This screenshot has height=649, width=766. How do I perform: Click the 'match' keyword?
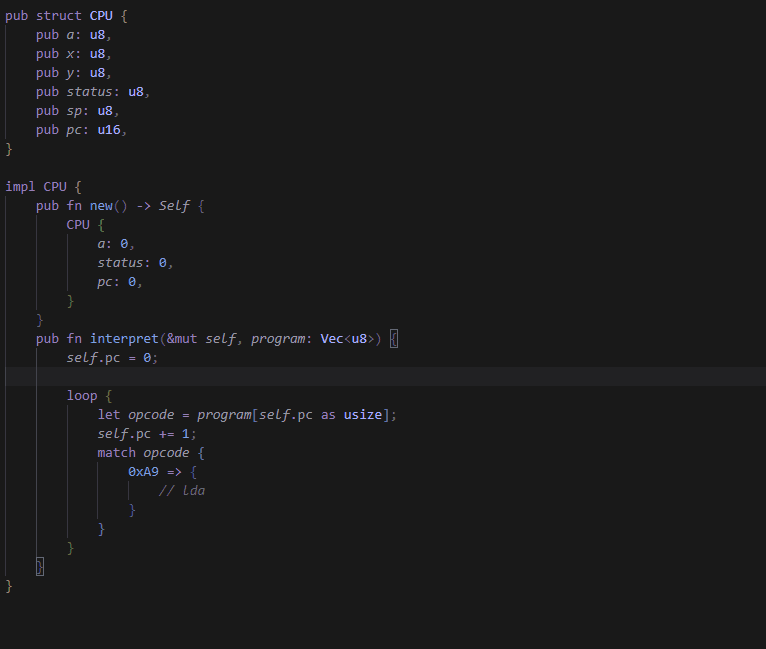pyautogui.click(x=116, y=453)
